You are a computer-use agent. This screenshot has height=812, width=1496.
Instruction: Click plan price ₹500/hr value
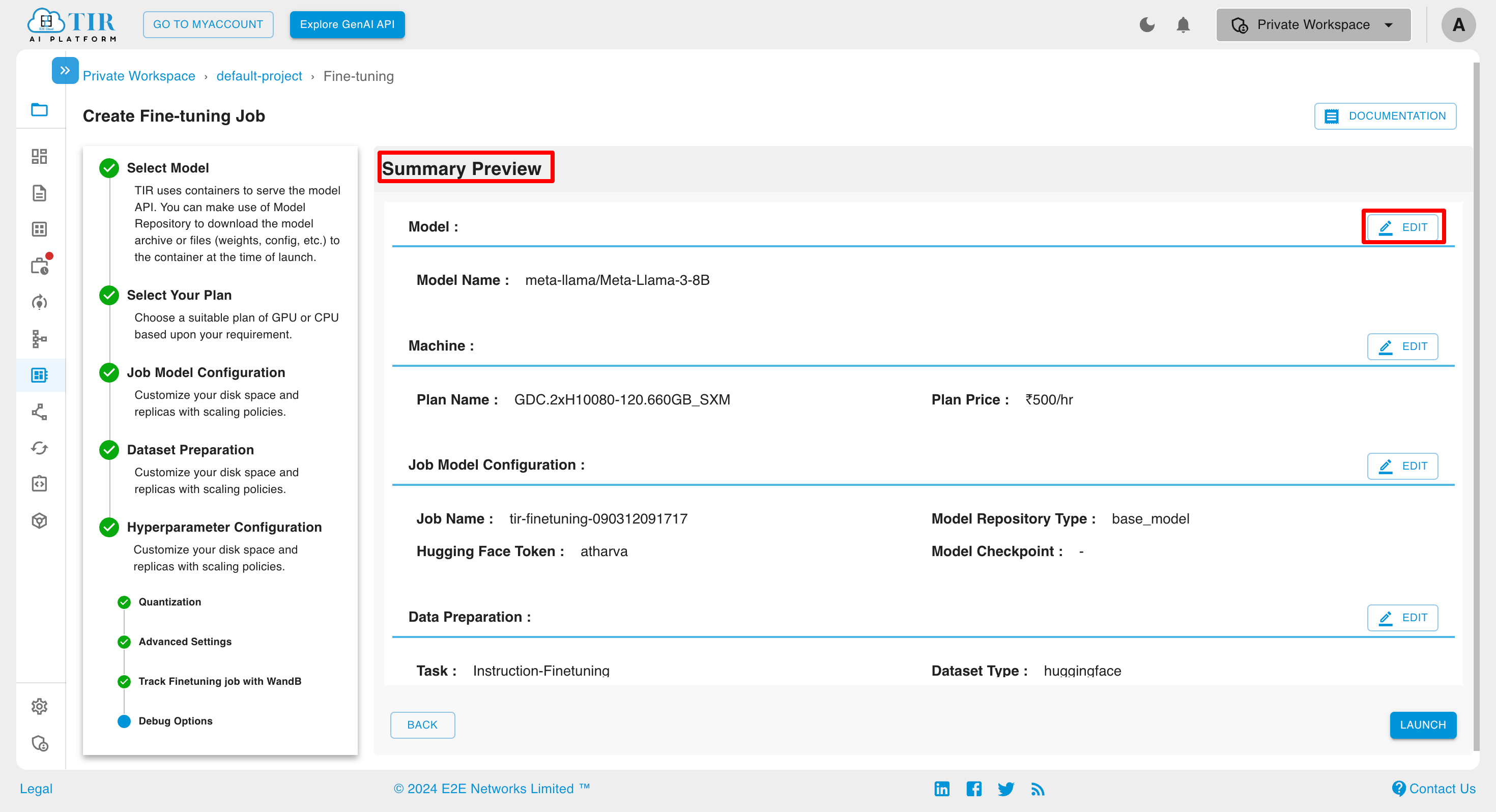tap(1049, 399)
